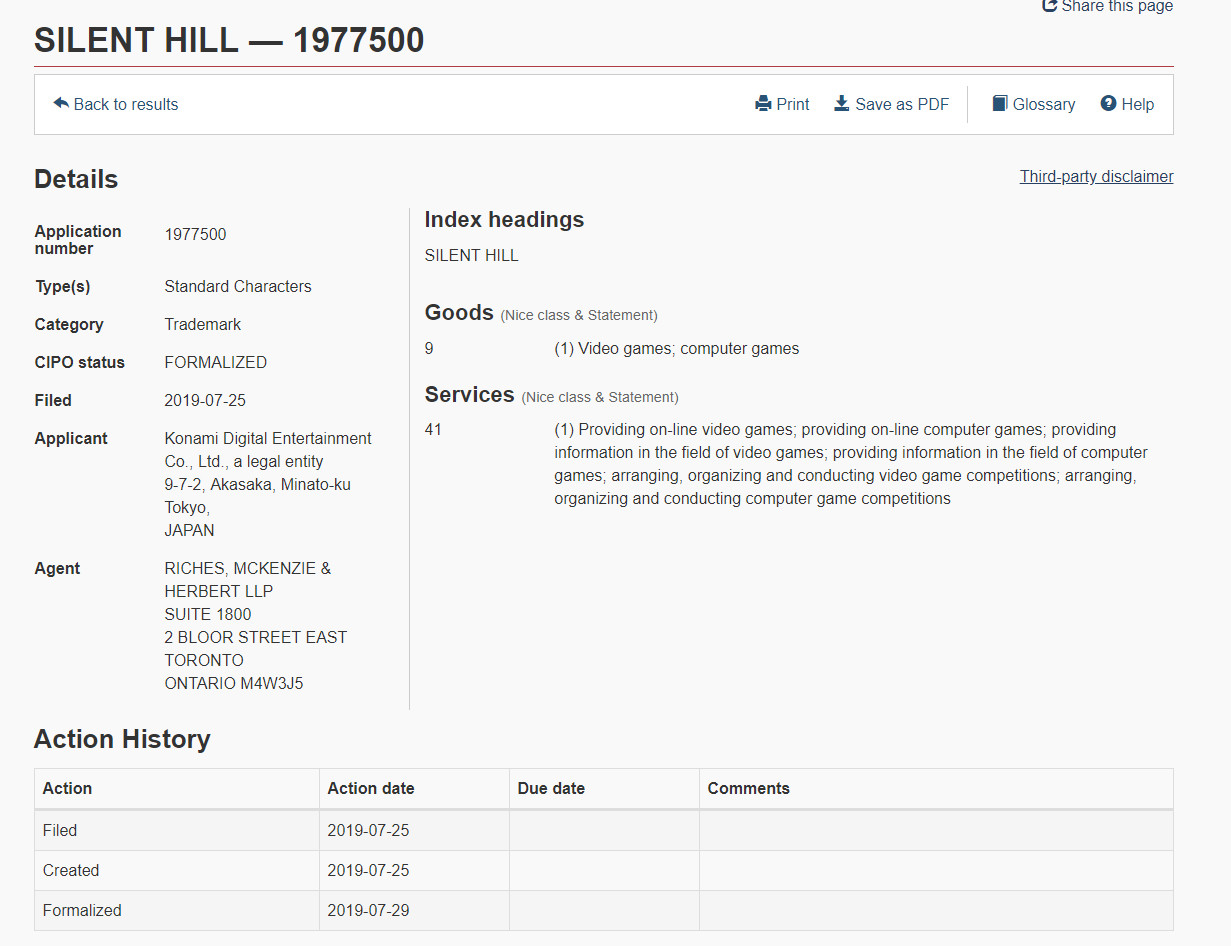Click the 2019-07-29 action date cell
This screenshot has height=946, width=1231.
pyautogui.click(x=368, y=910)
